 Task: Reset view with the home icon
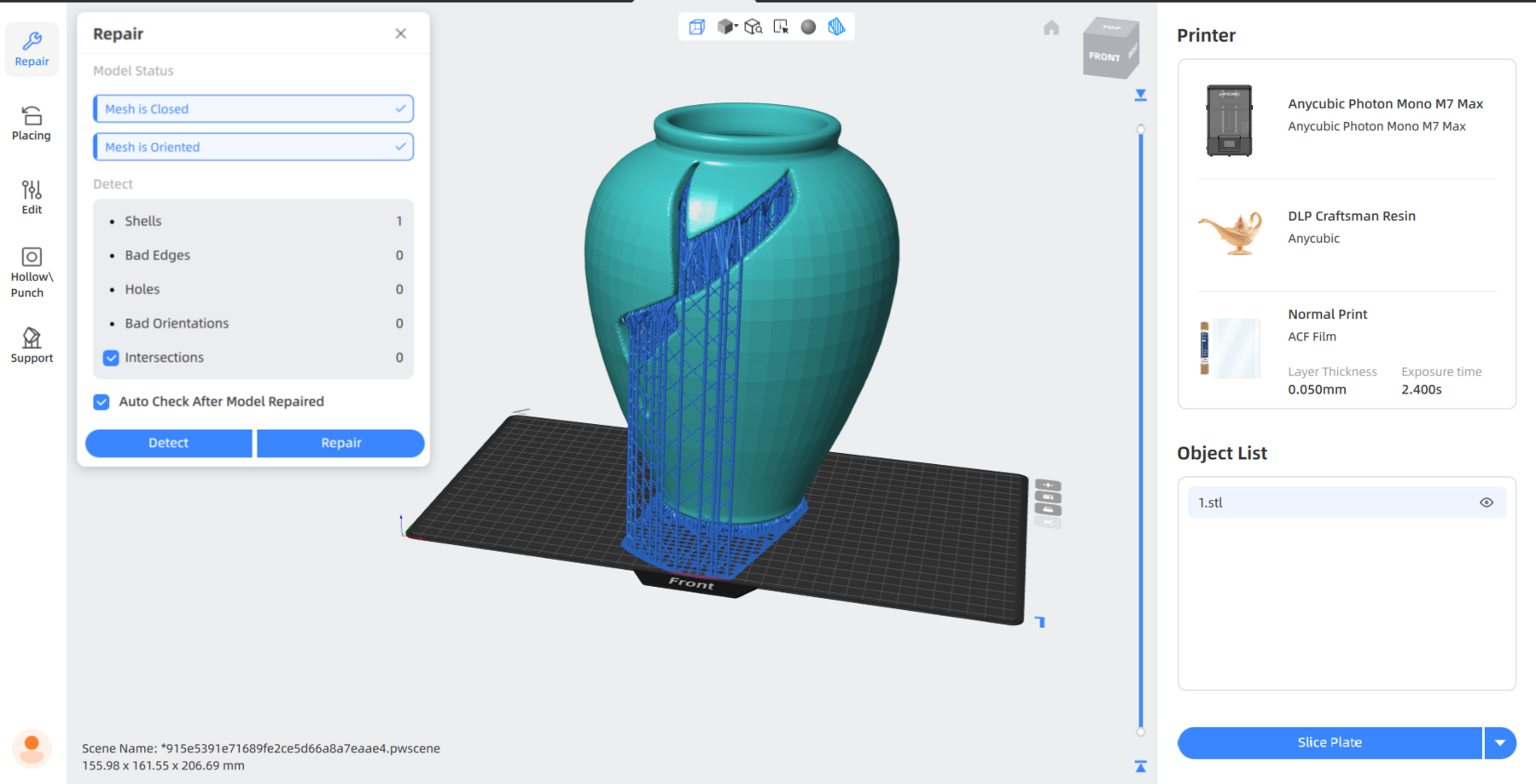(1051, 28)
